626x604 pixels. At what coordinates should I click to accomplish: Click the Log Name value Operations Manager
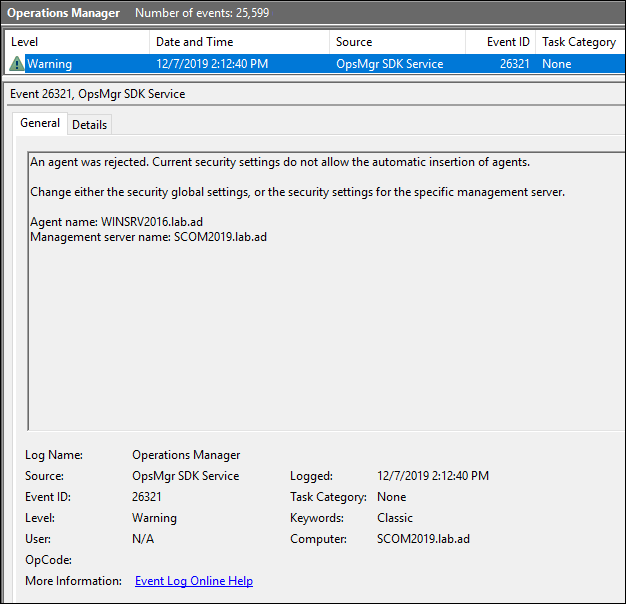186,455
